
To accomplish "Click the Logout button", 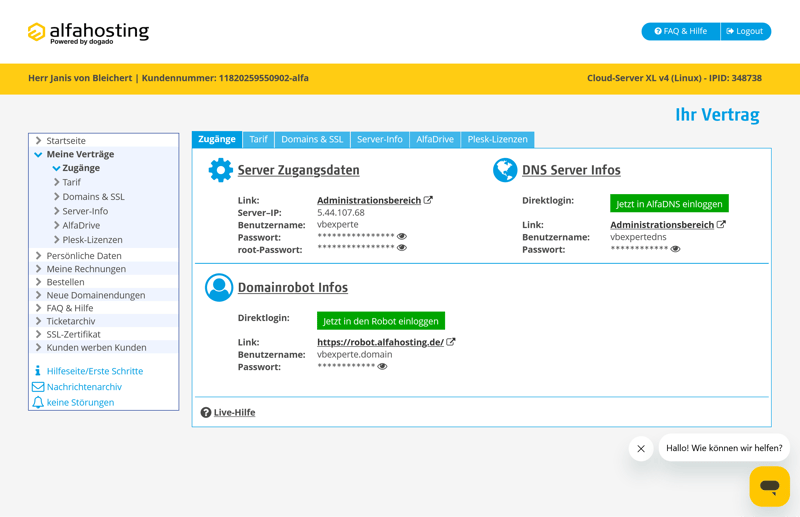I will 745,31.
